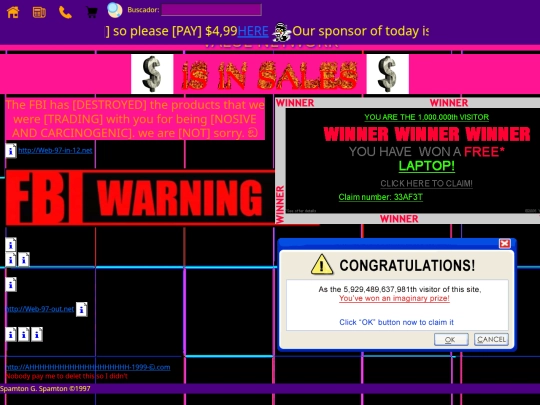Open the shopping cart icon
The height and width of the screenshot is (405, 540).
[92, 12]
